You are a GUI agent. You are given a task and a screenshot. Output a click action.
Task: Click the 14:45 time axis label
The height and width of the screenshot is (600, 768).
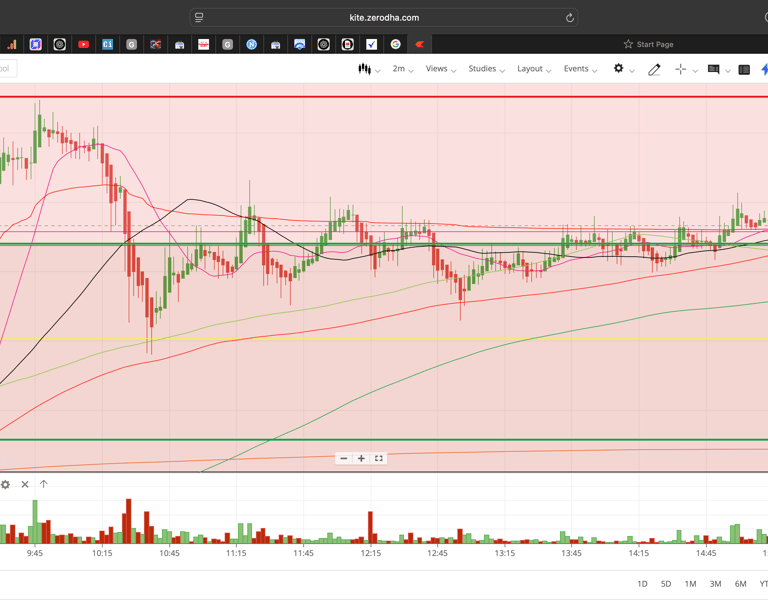click(706, 553)
